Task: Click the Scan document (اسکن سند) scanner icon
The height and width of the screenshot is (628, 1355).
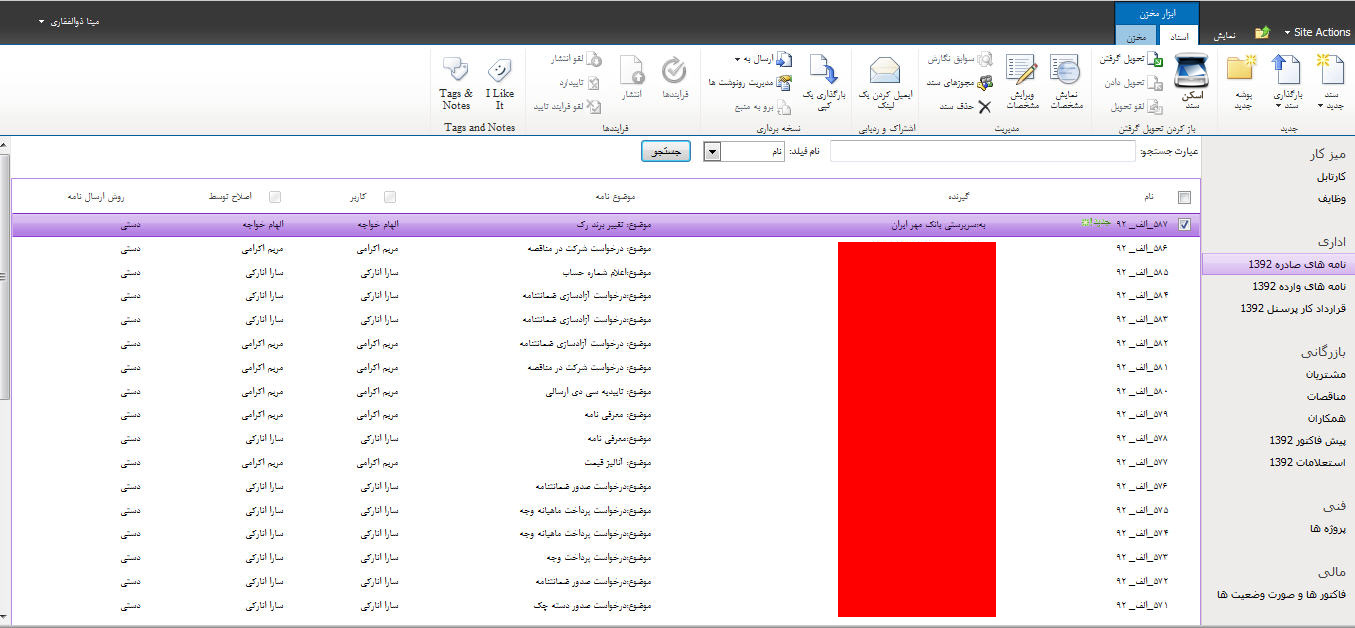Action: (x=1192, y=68)
